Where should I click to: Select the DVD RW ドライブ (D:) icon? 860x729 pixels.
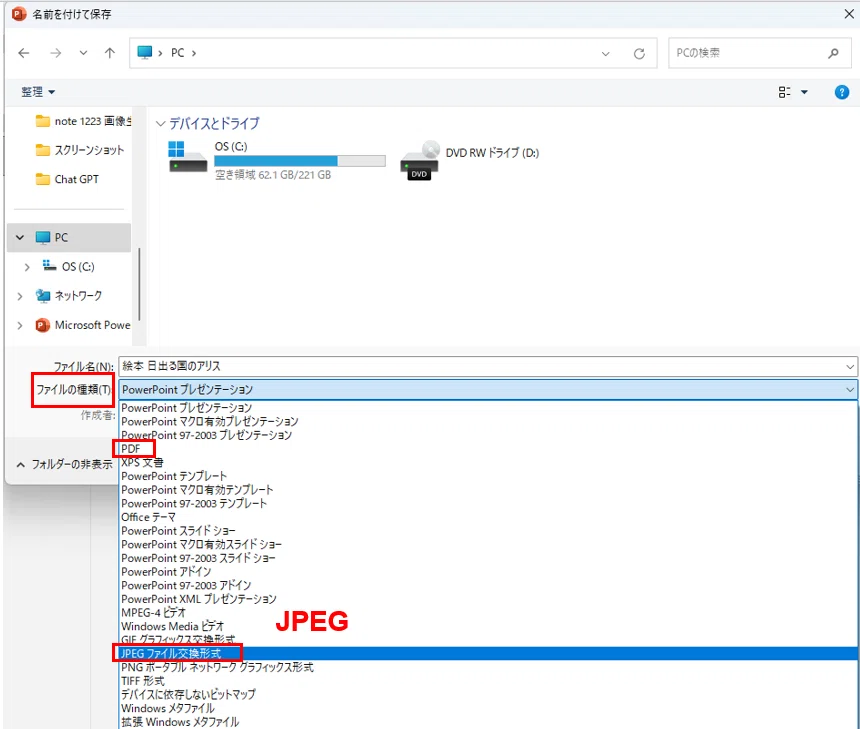[421, 160]
